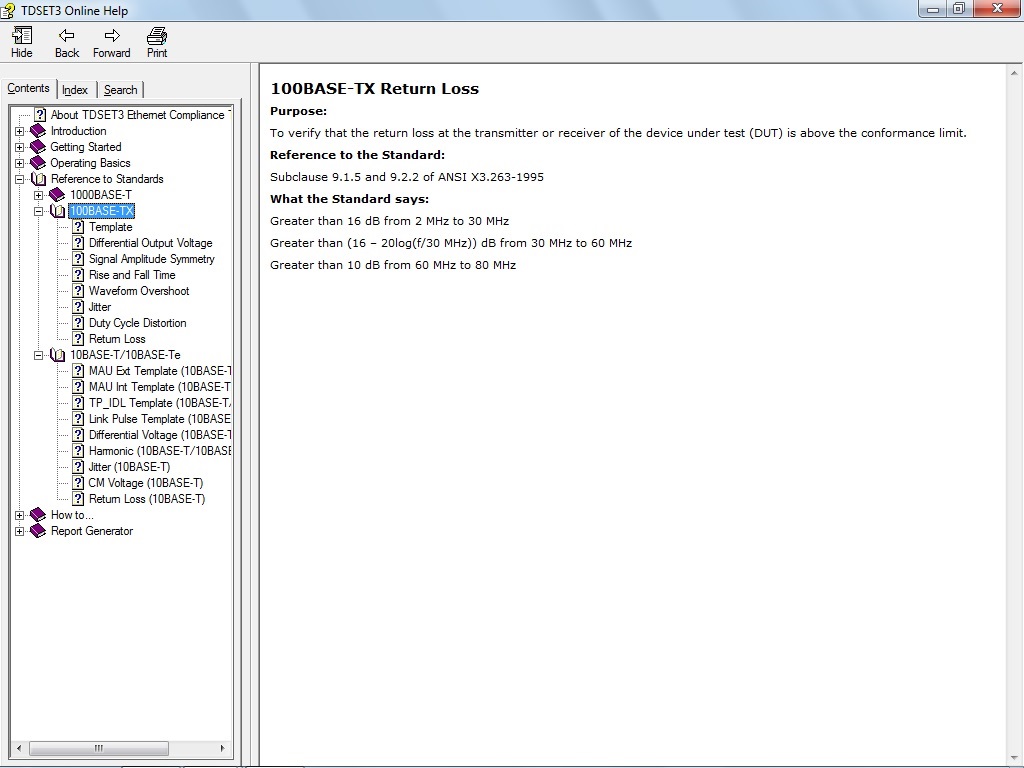Click topic icon beside MAU Ext Template

coord(78,371)
